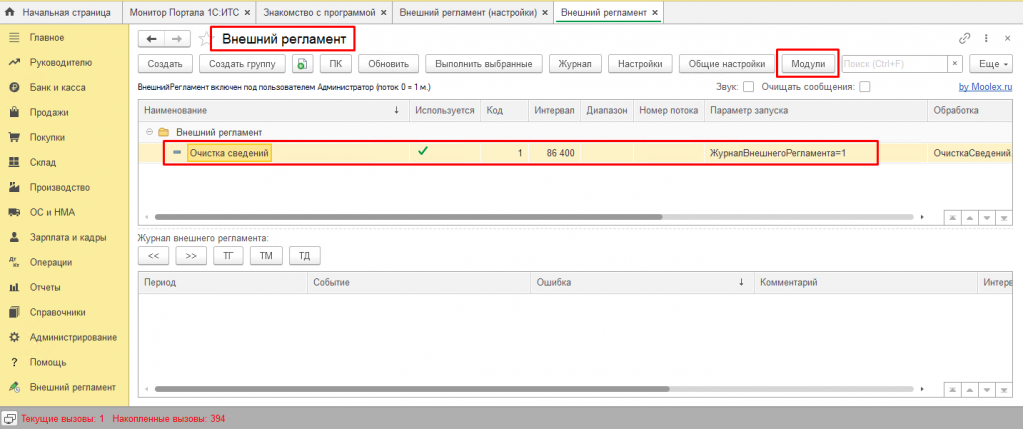Screen dimensions: 1023x429
Task: Click the ПК button
Action: [x=335, y=64]
